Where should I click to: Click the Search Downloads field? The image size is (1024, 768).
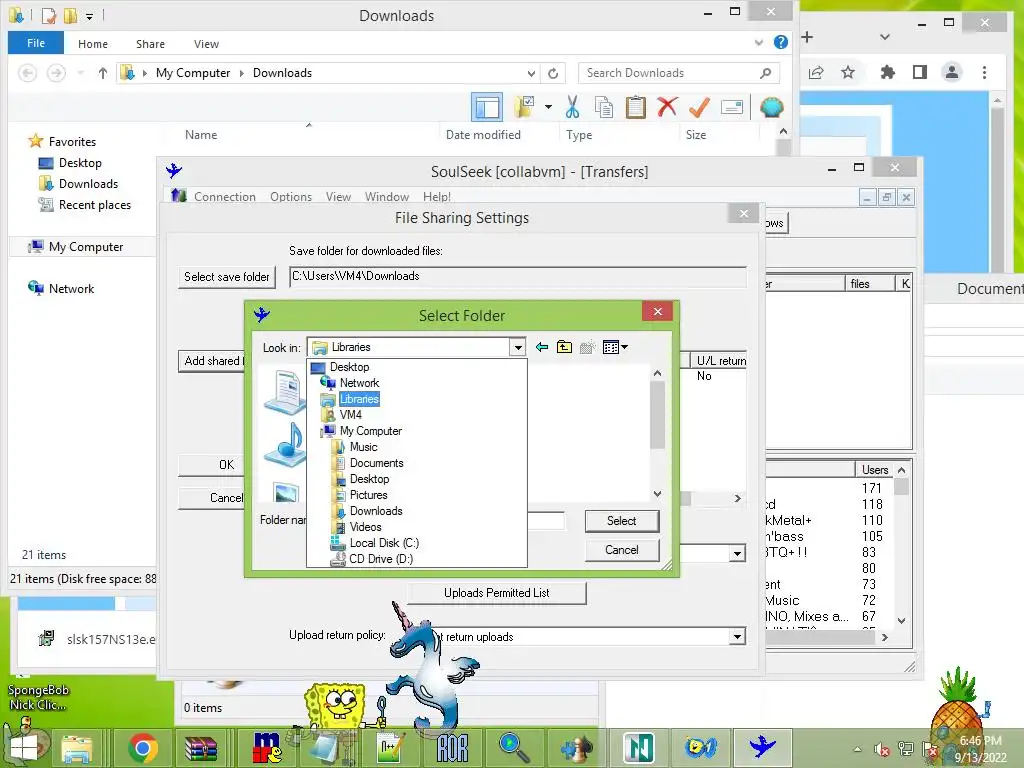(x=679, y=73)
